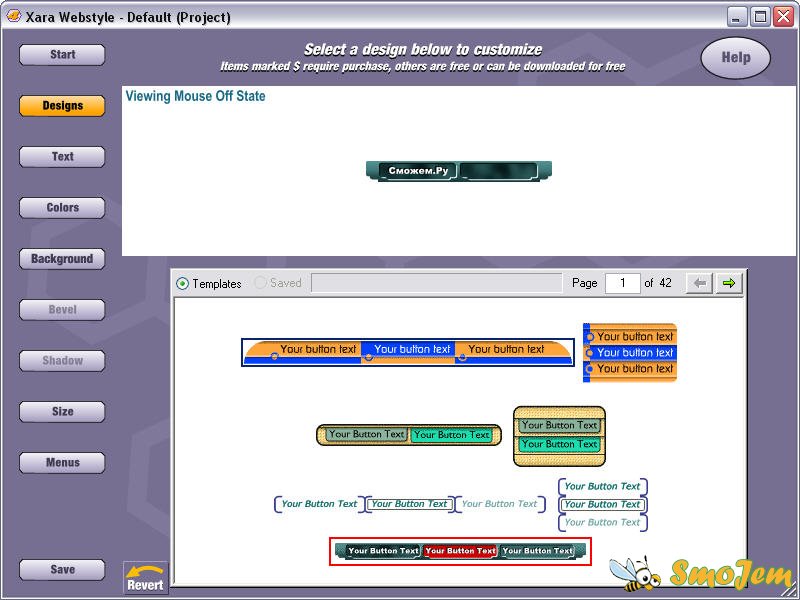The width and height of the screenshot is (800, 600).
Task: Open the Size section
Action: tap(62, 412)
